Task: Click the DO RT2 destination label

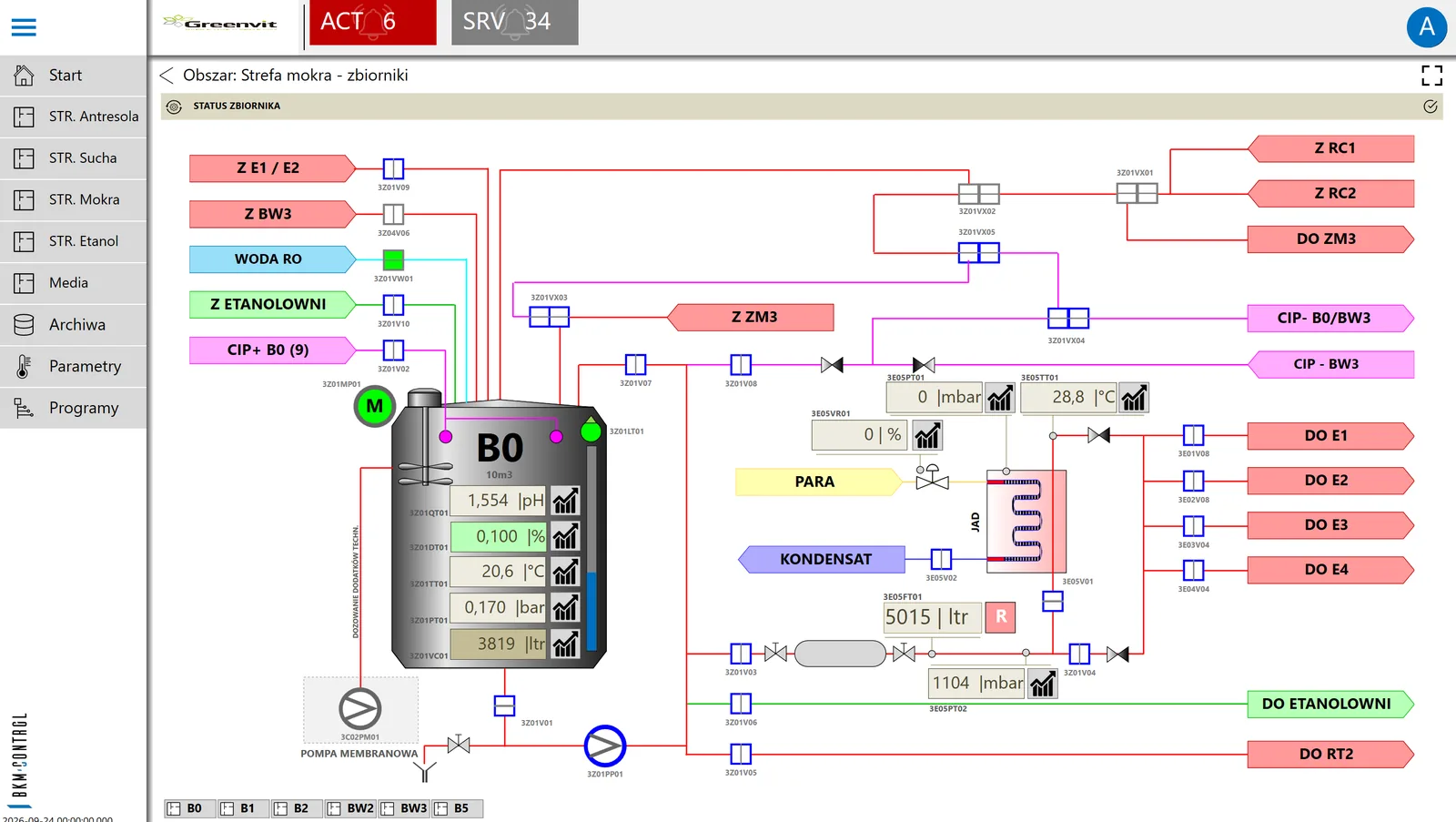Action: (1330, 754)
